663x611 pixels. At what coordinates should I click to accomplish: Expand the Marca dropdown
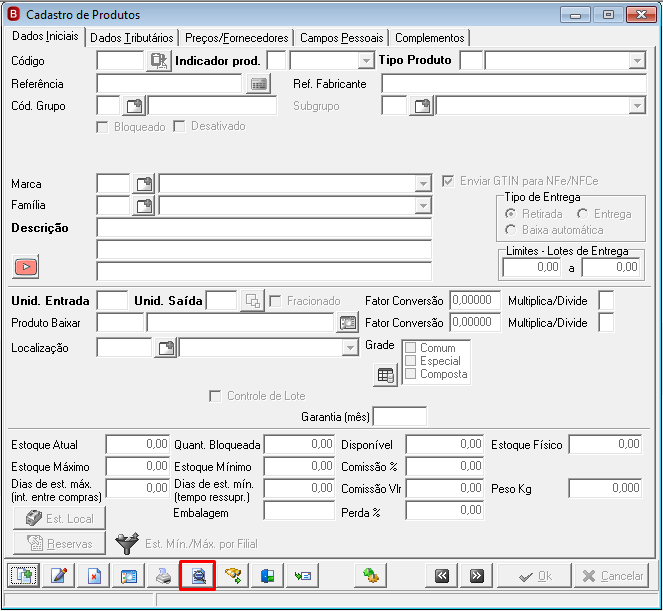pos(423,184)
